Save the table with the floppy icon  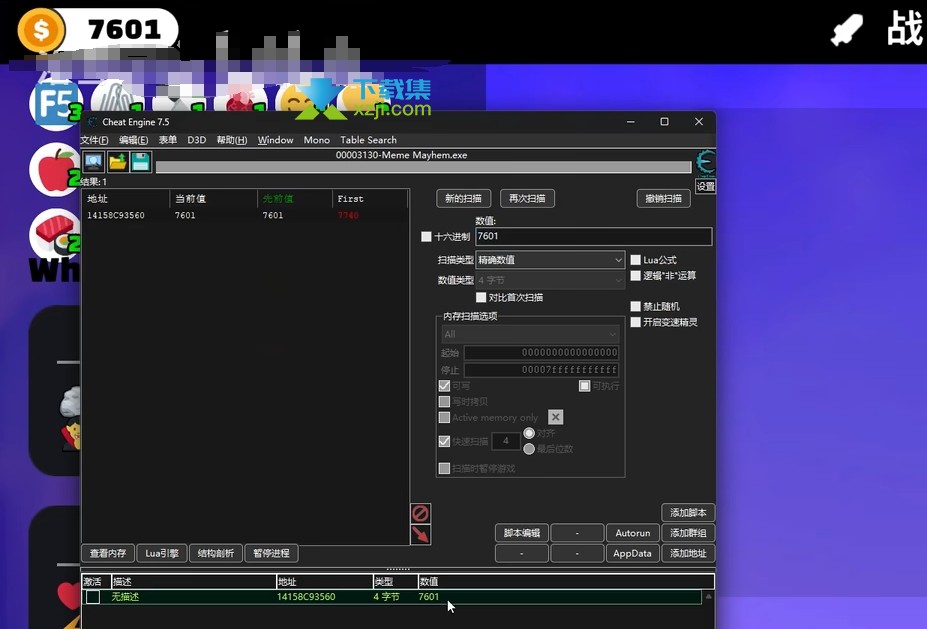tap(141, 162)
